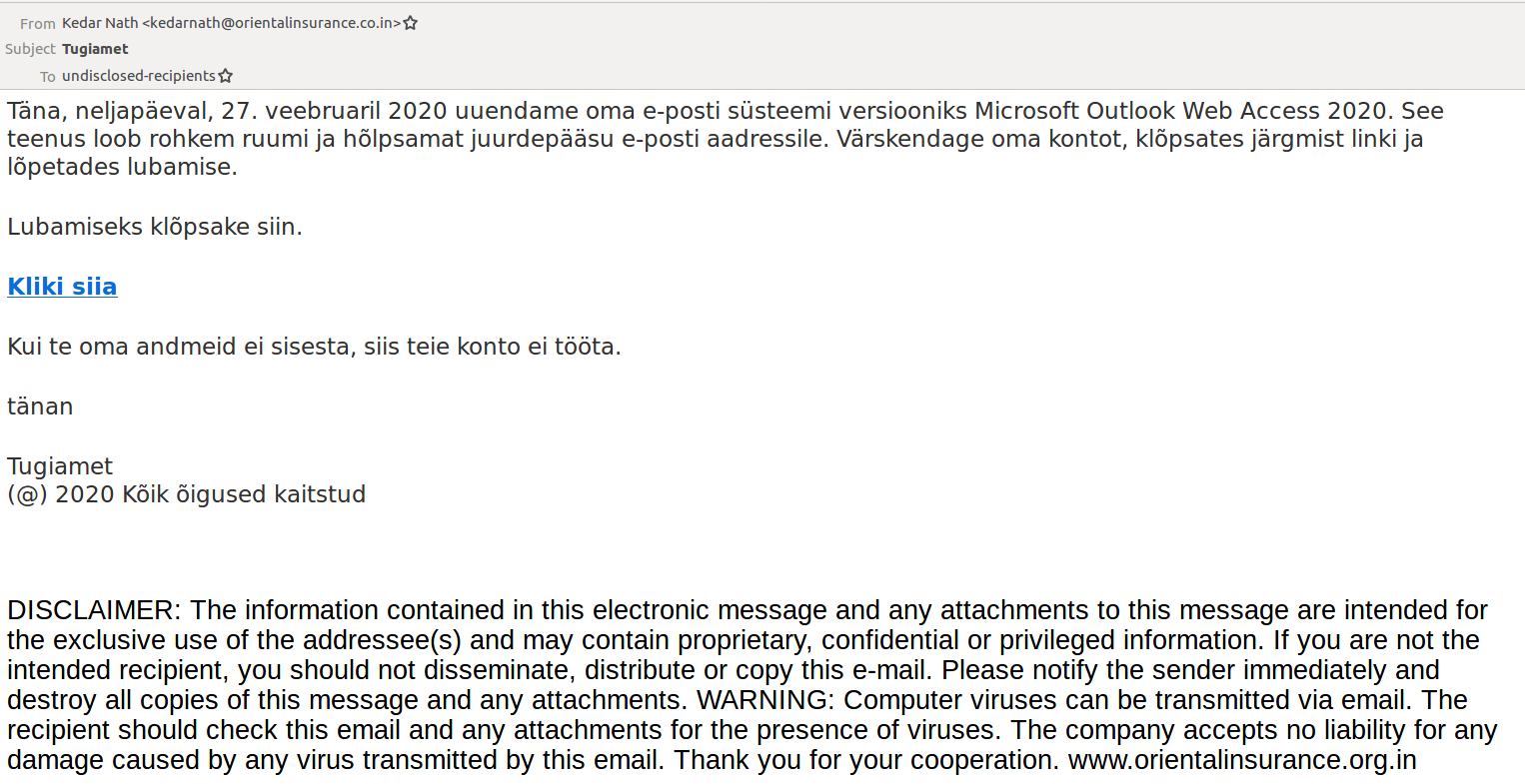Open the 'Kliki siia' hyperlink
The image size is (1525, 784).
[x=62, y=287]
